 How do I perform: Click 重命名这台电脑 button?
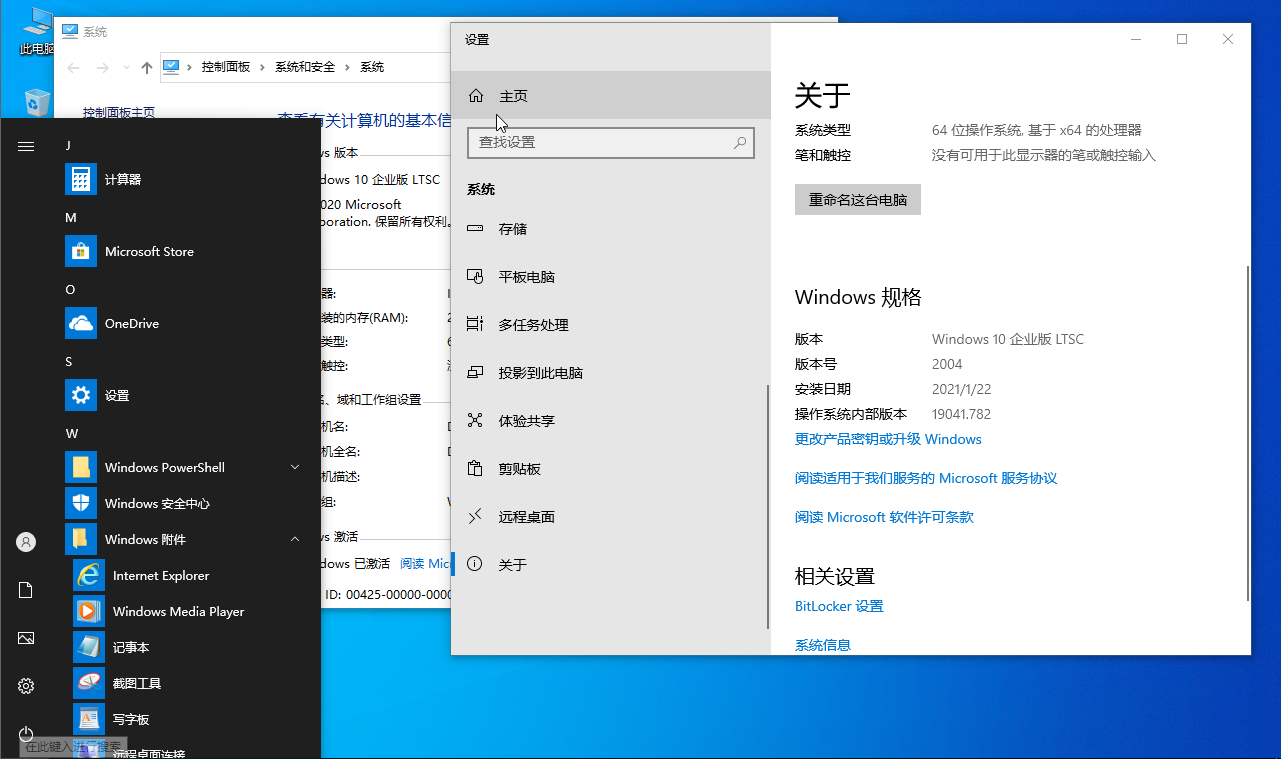(x=858, y=199)
